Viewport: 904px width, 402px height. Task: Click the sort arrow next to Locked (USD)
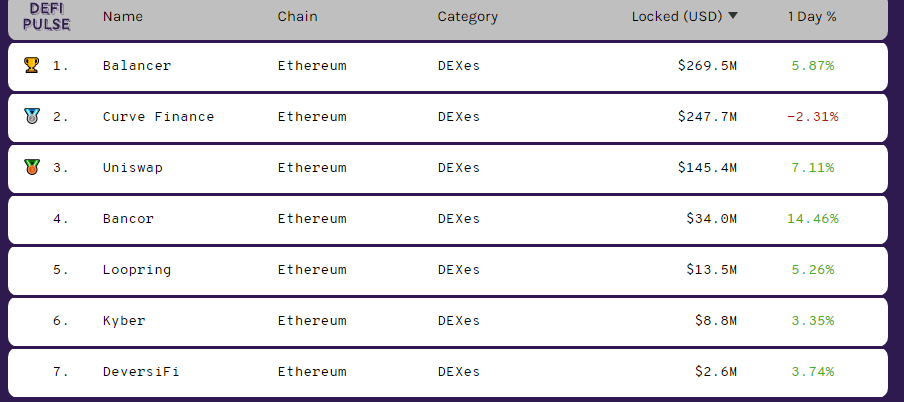click(733, 16)
